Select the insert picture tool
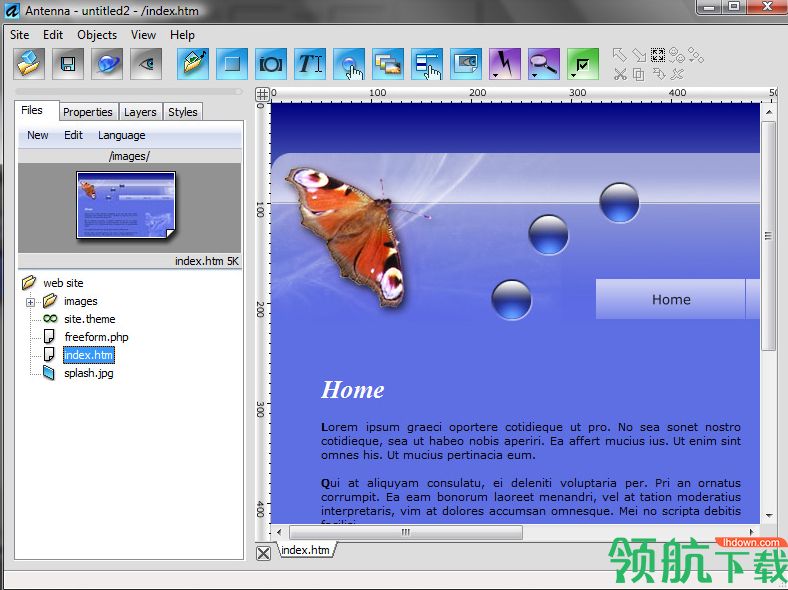Screen dimensions: 788x590 click(x=193, y=64)
